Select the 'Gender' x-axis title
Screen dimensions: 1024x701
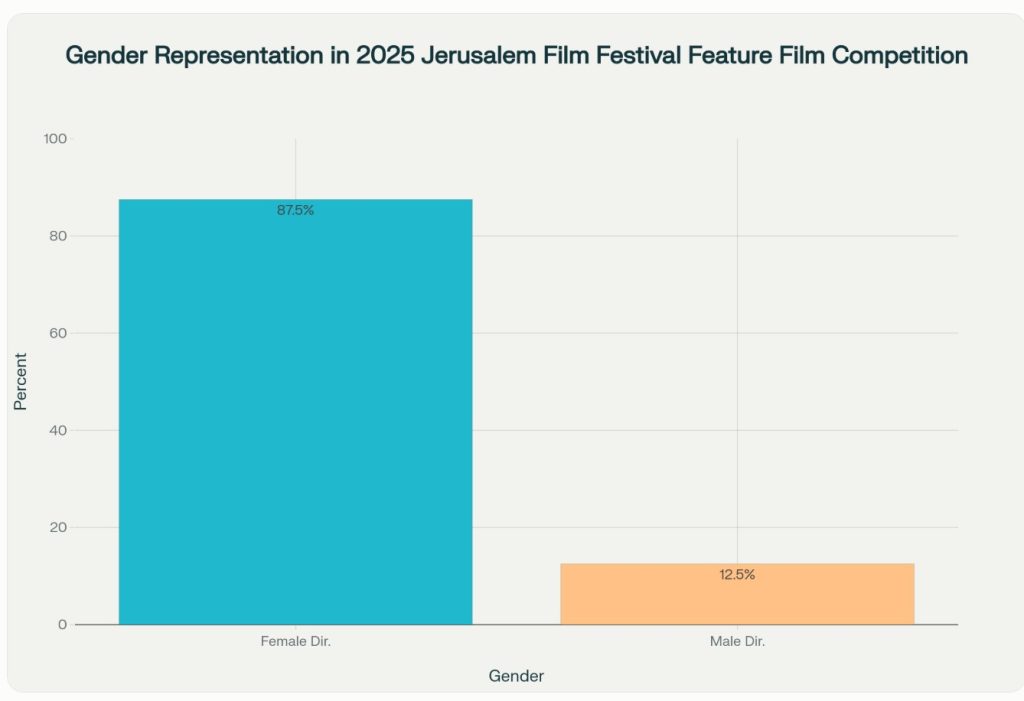516,676
